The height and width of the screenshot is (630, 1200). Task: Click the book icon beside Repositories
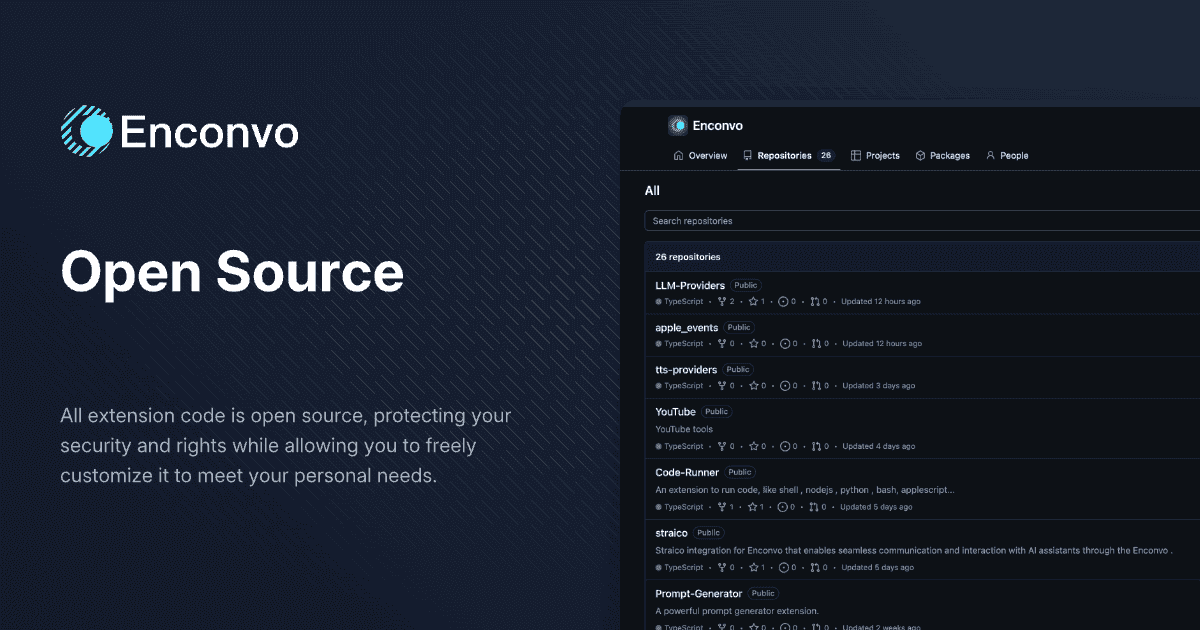point(746,155)
